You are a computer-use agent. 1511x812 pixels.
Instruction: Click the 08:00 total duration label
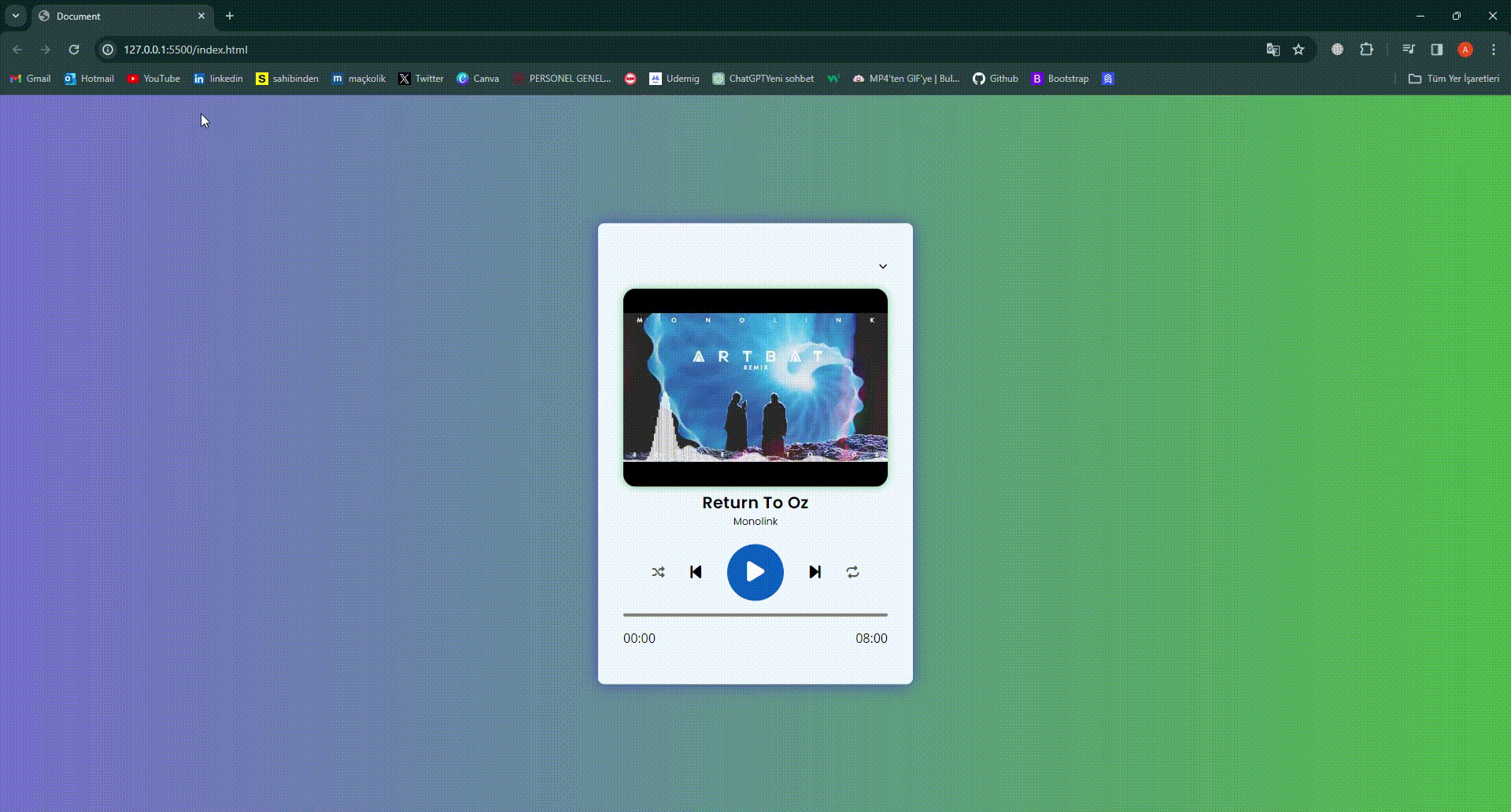(x=871, y=638)
